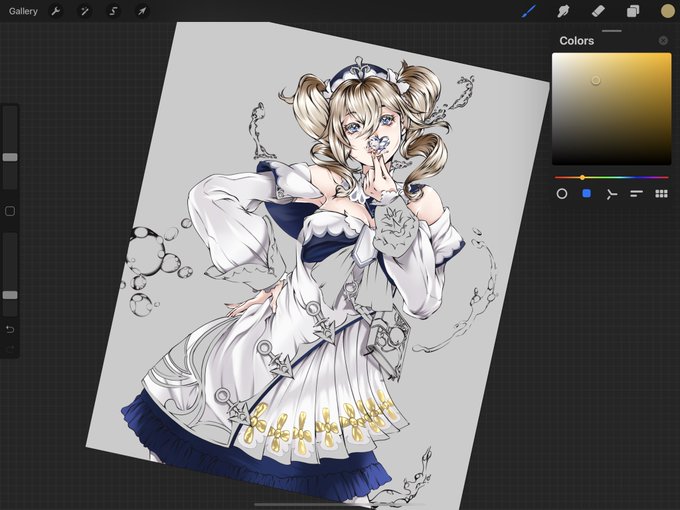
Task: Activate the Selection tool
Action: (x=113, y=11)
